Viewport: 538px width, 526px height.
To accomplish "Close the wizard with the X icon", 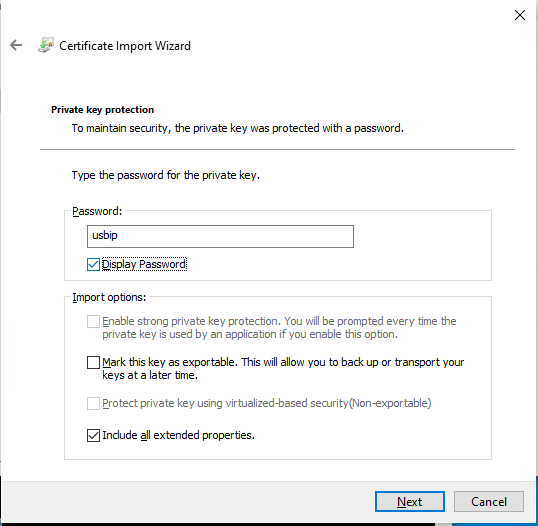I will click(x=520, y=15).
